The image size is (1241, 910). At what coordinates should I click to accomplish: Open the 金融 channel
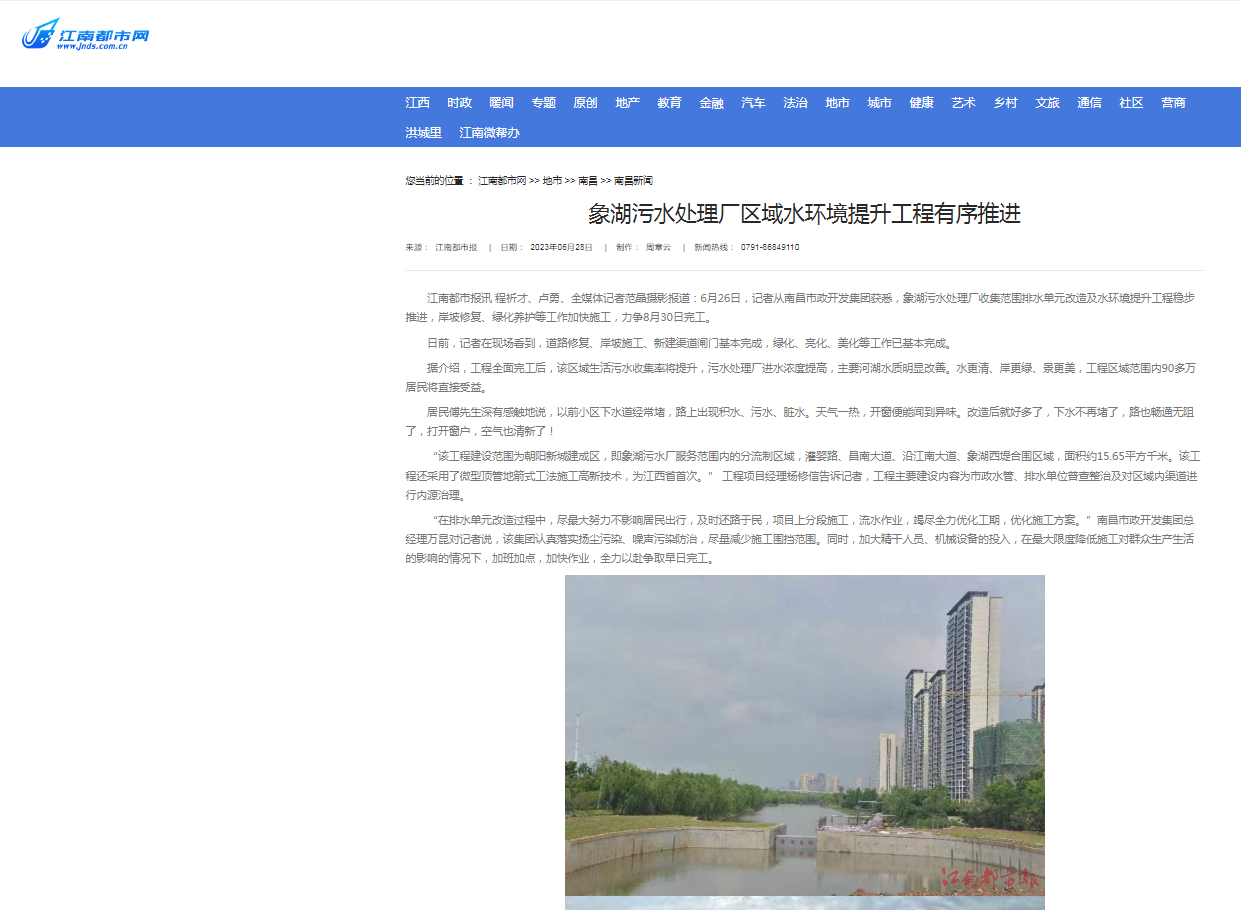[711, 103]
